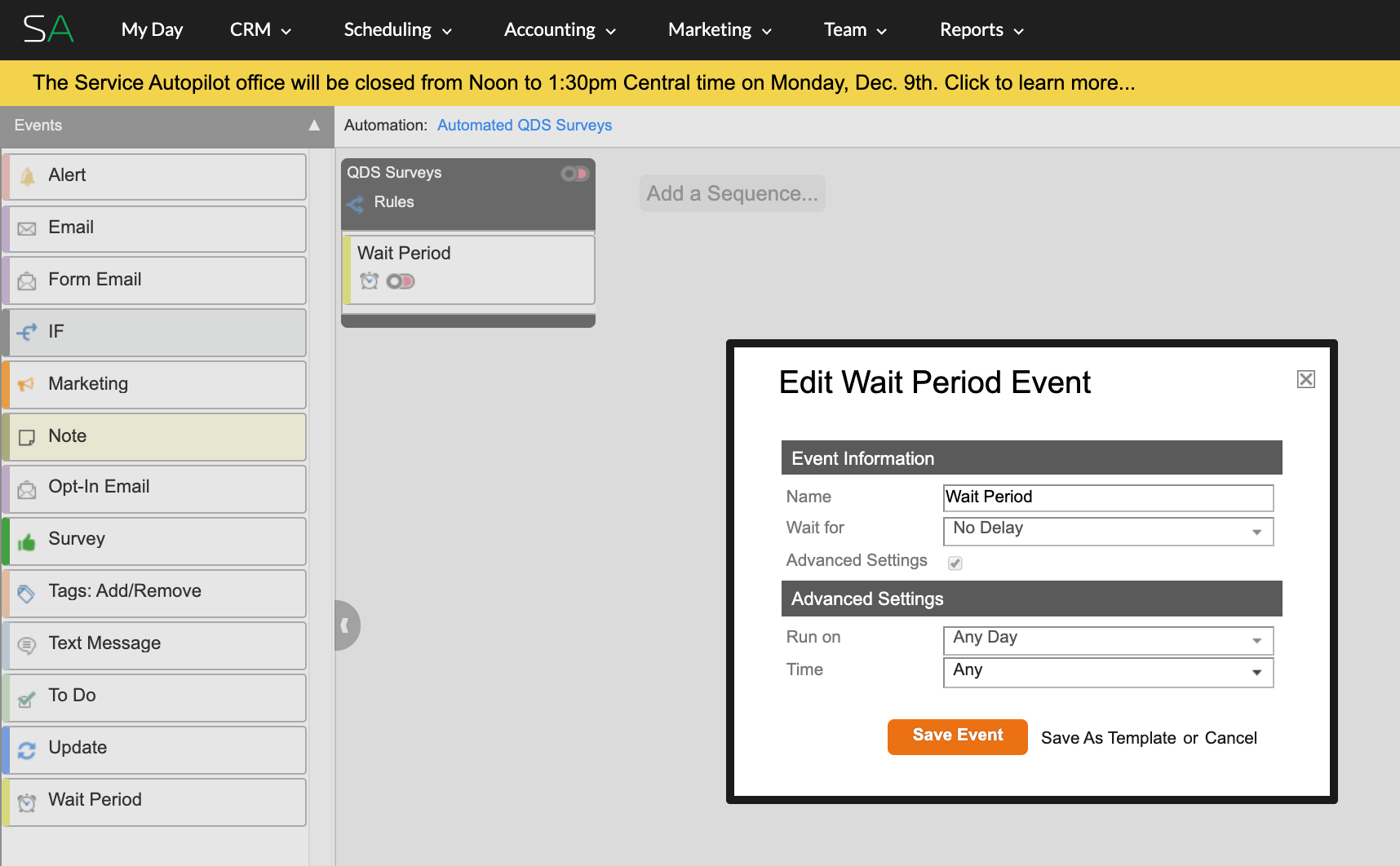Select the Wait Period card in sequence

pyautogui.click(x=469, y=270)
